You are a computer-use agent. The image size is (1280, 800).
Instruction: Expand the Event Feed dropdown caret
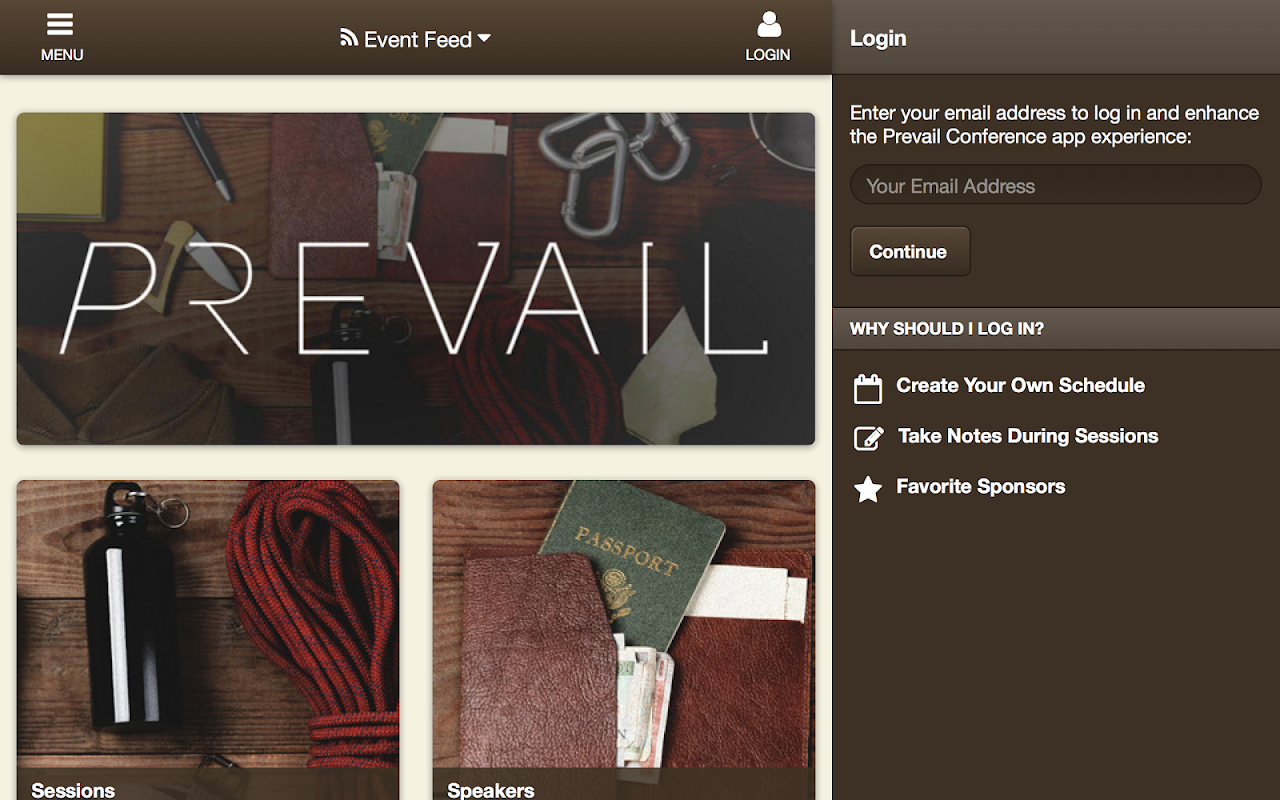pyautogui.click(x=484, y=39)
